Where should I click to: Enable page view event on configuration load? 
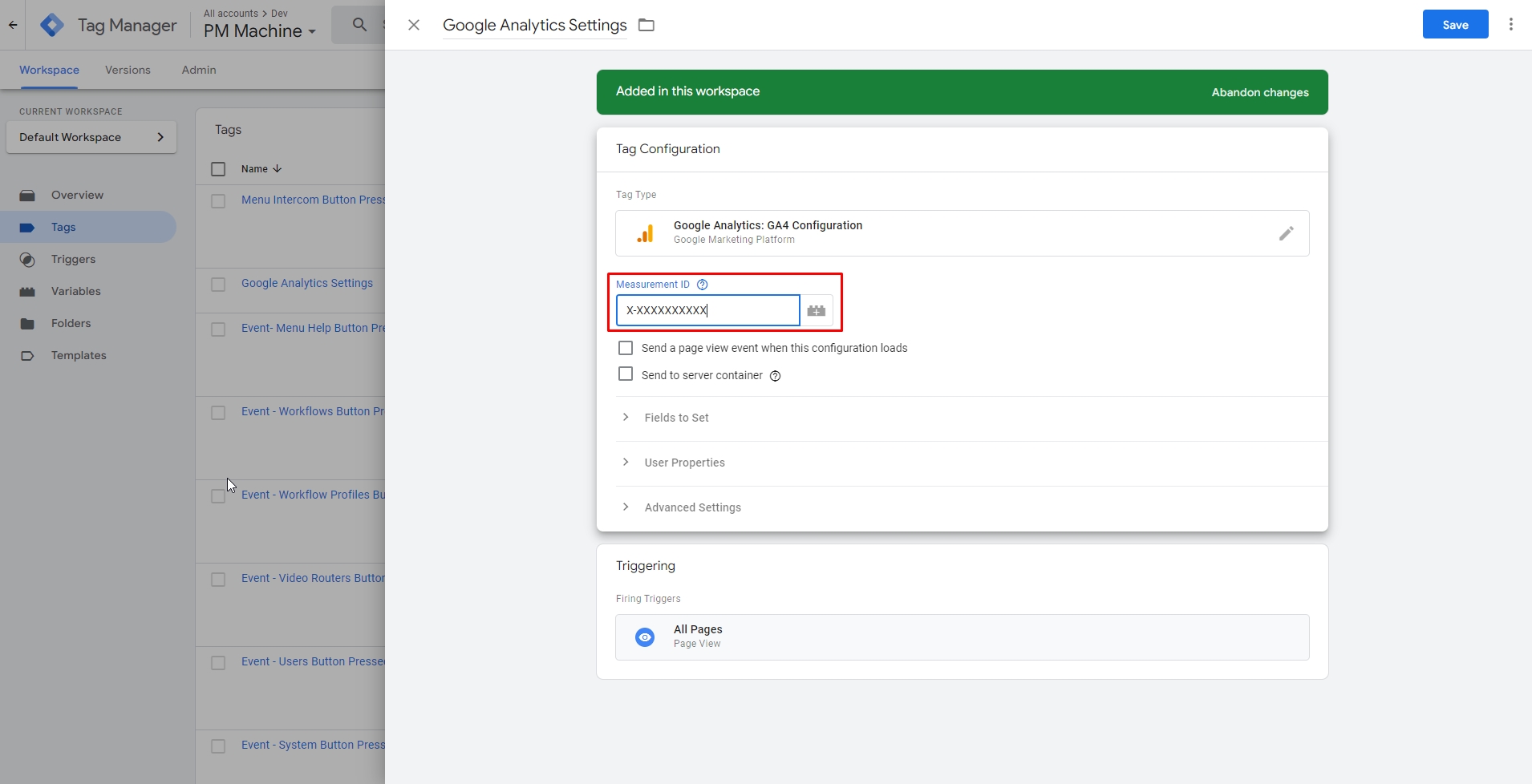(626, 348)
